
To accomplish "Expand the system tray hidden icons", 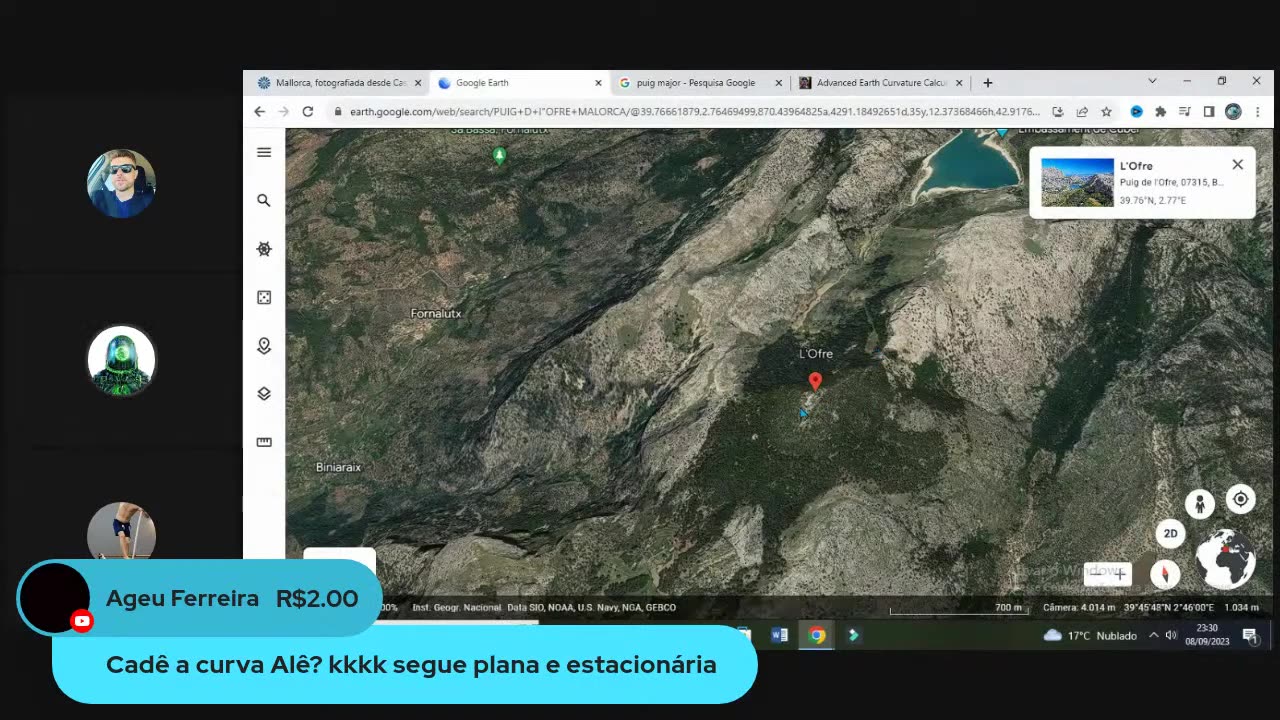I will [x=1153, y=635].
